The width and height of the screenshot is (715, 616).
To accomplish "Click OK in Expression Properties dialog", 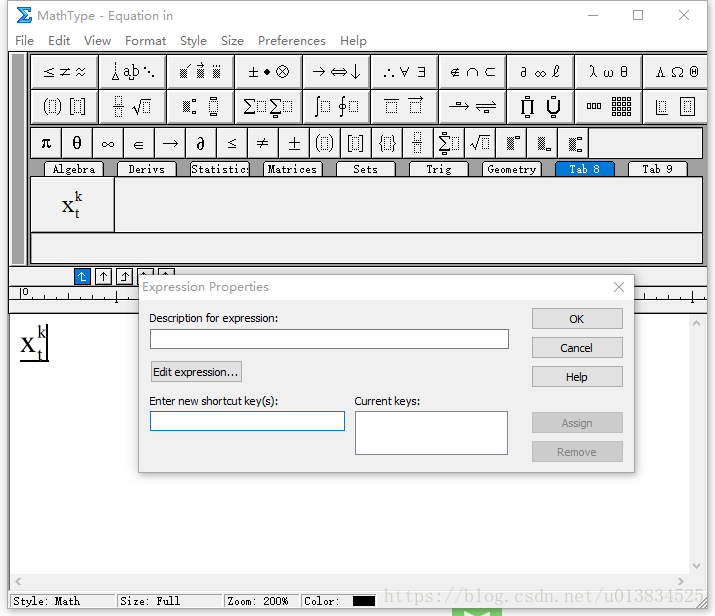I will (577, 319).
